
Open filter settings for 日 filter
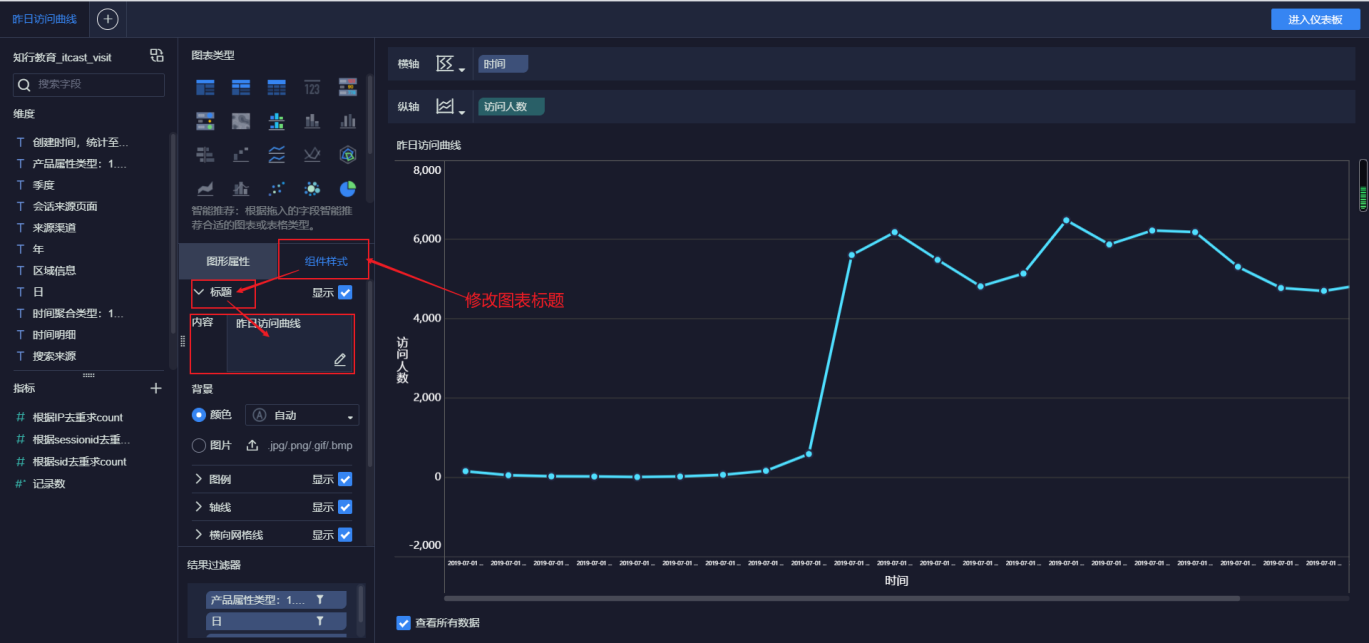320,621
